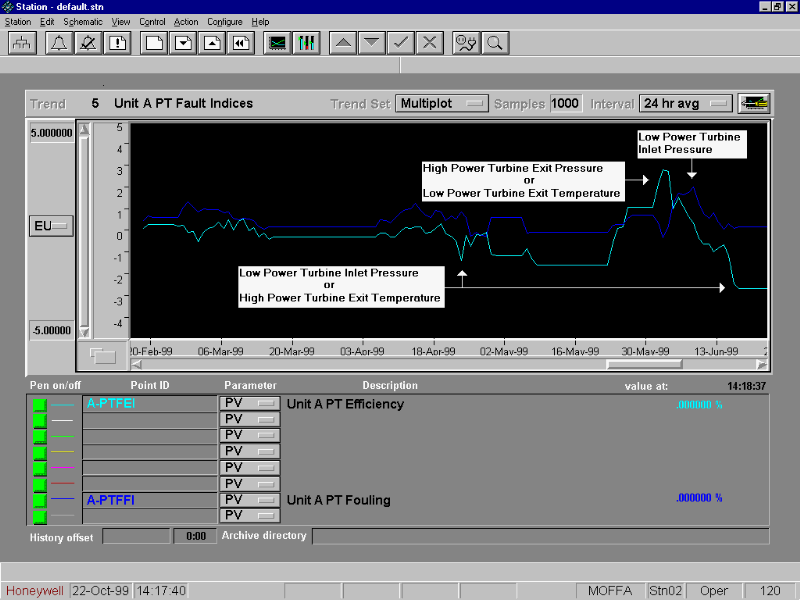Click the EU axis units button
Screen dimensions: 800x600
coord(50,226)
